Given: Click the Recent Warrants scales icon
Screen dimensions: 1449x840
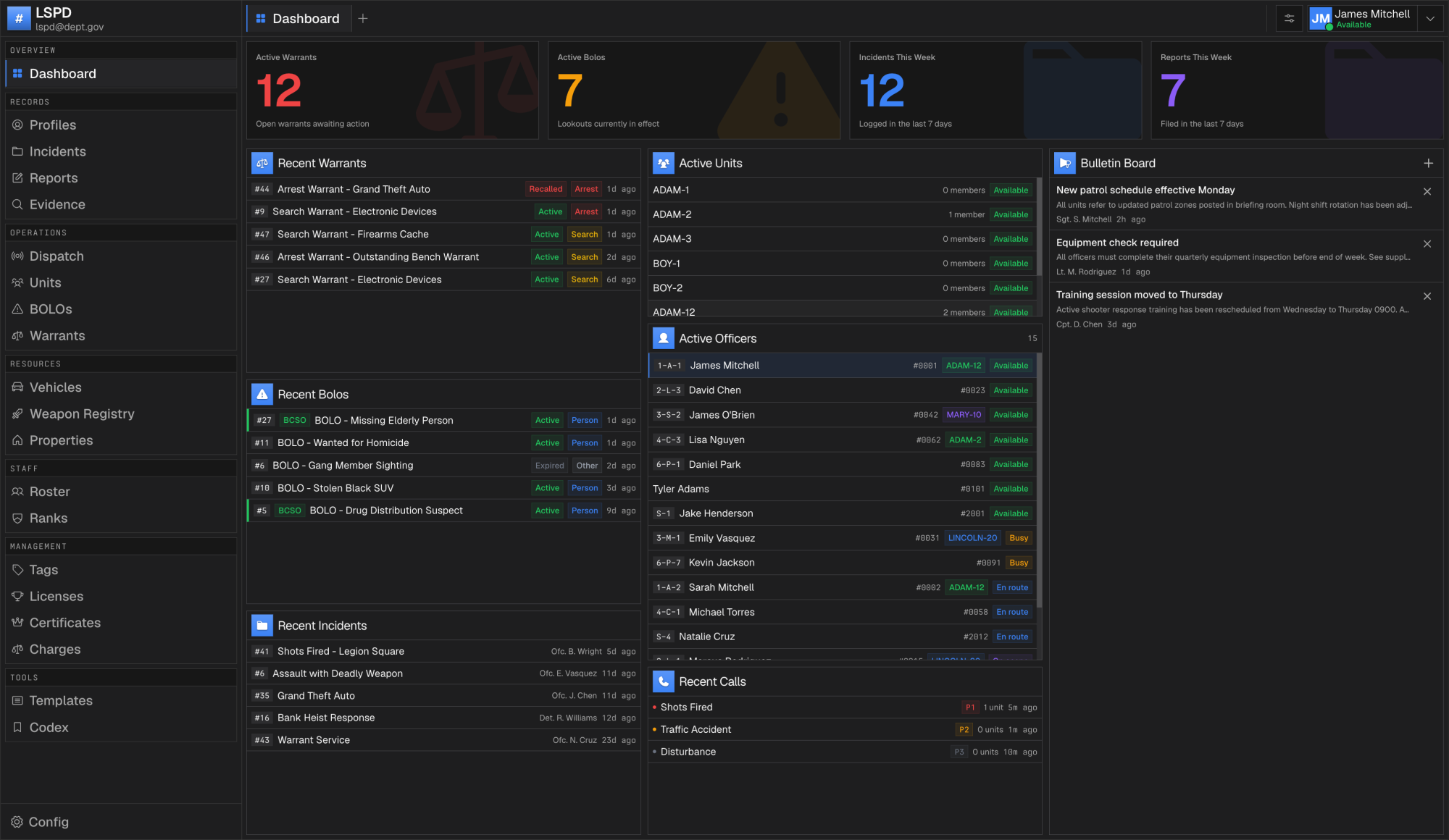Looking at the screenshot, I should 262,164.
